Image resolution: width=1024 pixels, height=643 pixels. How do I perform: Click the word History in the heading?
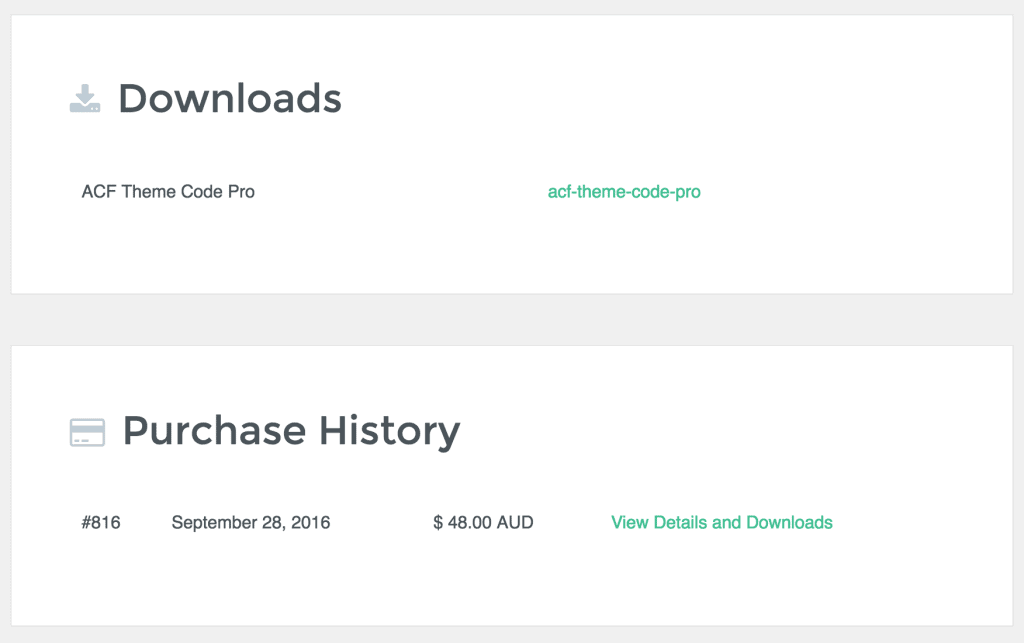[389, 431]
